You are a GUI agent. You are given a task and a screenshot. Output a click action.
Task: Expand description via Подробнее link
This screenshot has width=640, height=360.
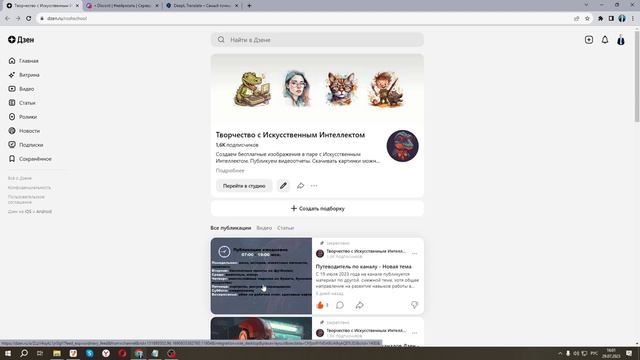point(230,171)
